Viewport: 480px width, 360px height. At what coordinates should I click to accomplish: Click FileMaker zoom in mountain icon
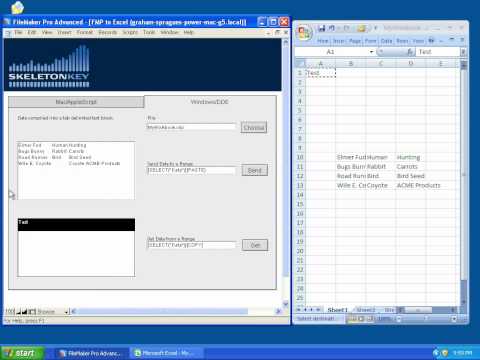(25, 312)
